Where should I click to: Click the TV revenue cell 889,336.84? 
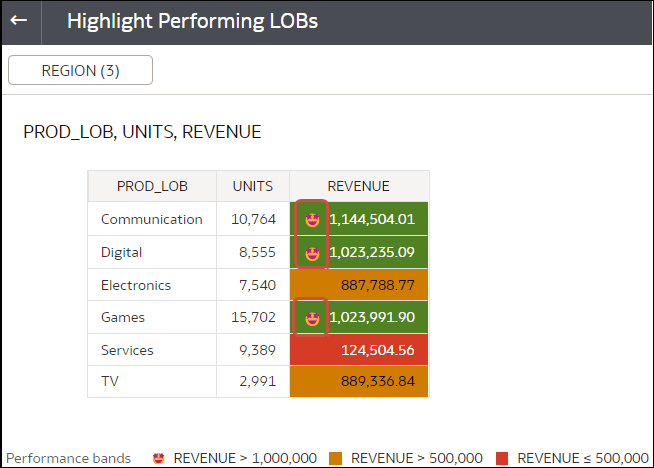point(376,384)
